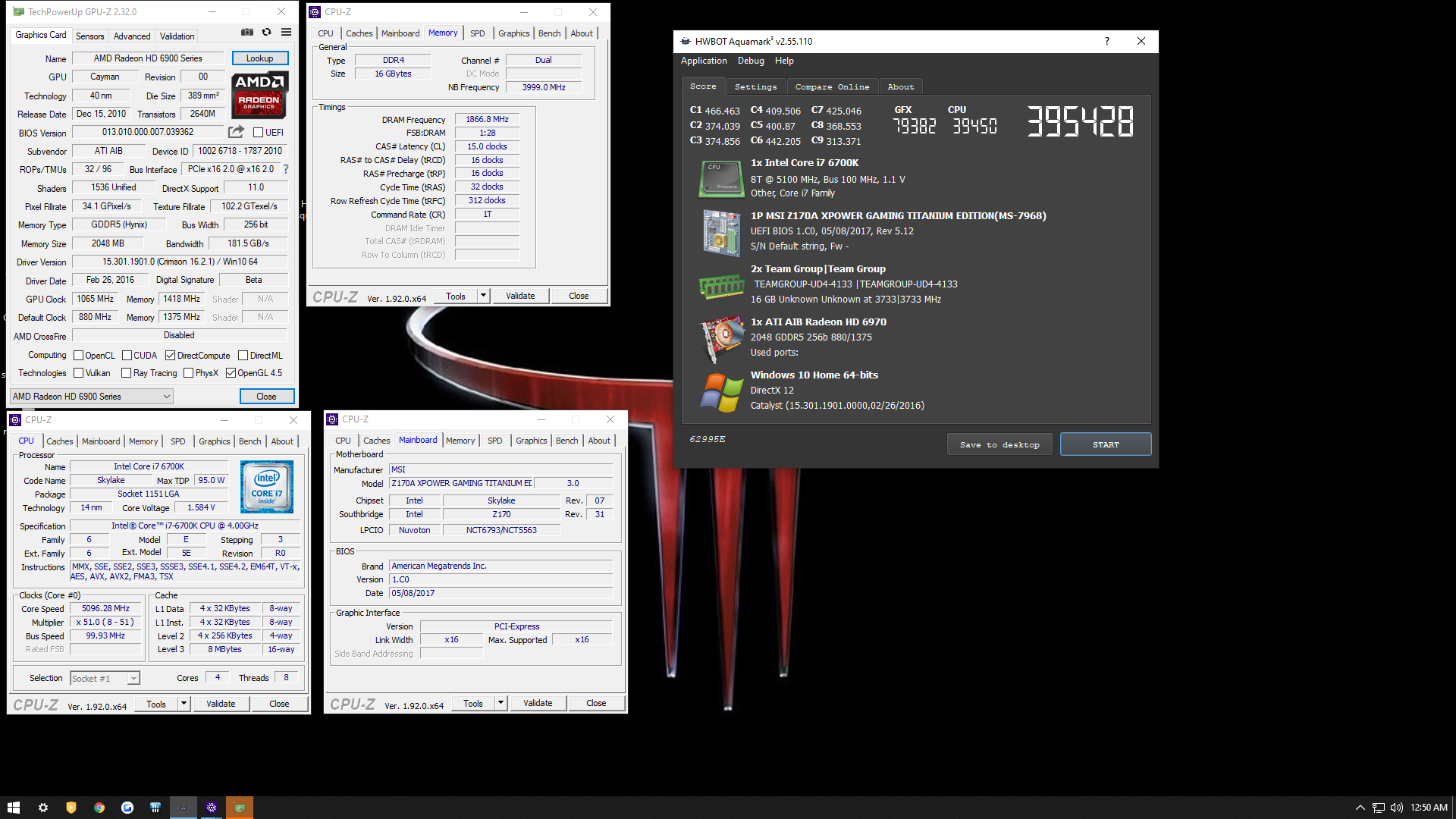Open the Socket #1 selection dropdown

coord(105,679)
